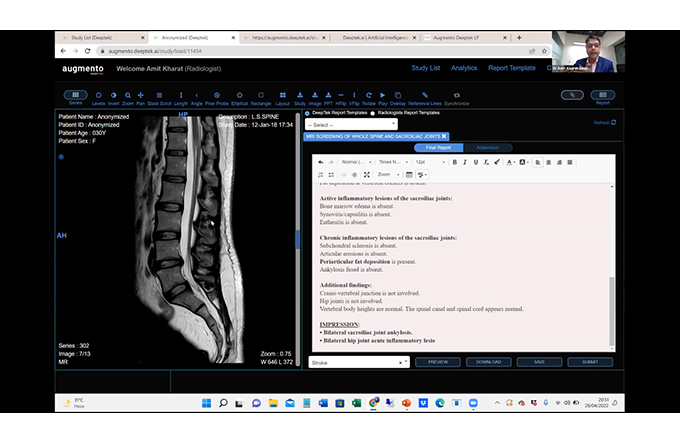The height and width of the screenshot is (442, 680).
Task: Select Radiologists Report Templates radio
Action: click(373, 113)
